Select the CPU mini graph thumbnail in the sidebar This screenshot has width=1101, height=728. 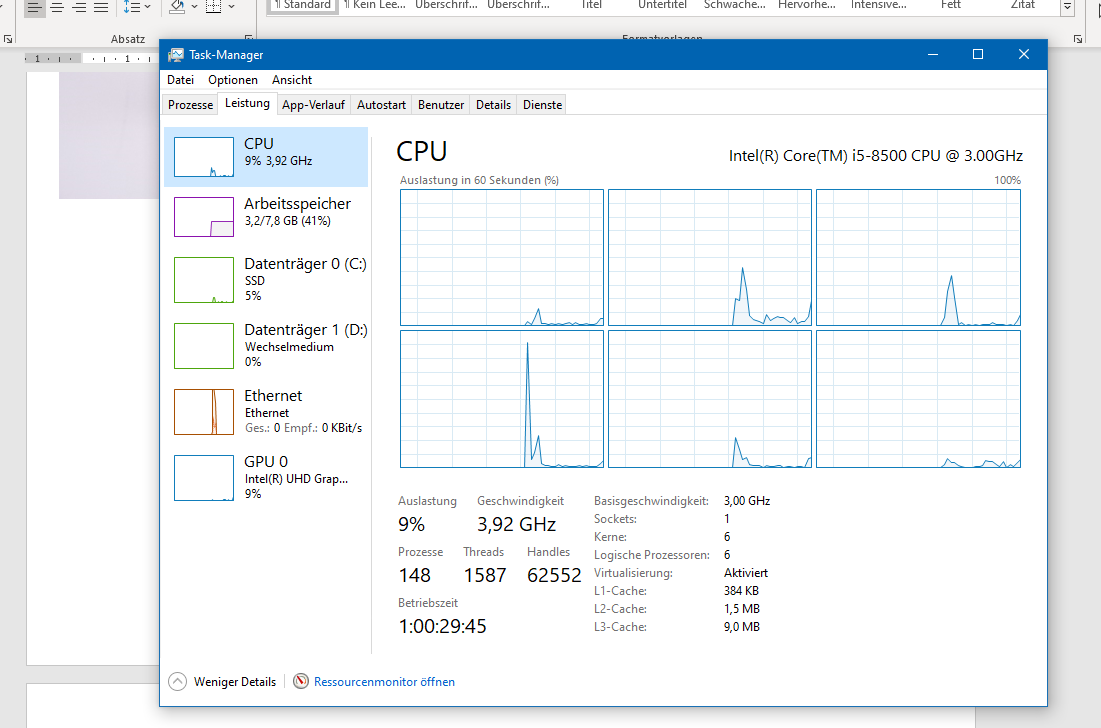pos(204,157)
